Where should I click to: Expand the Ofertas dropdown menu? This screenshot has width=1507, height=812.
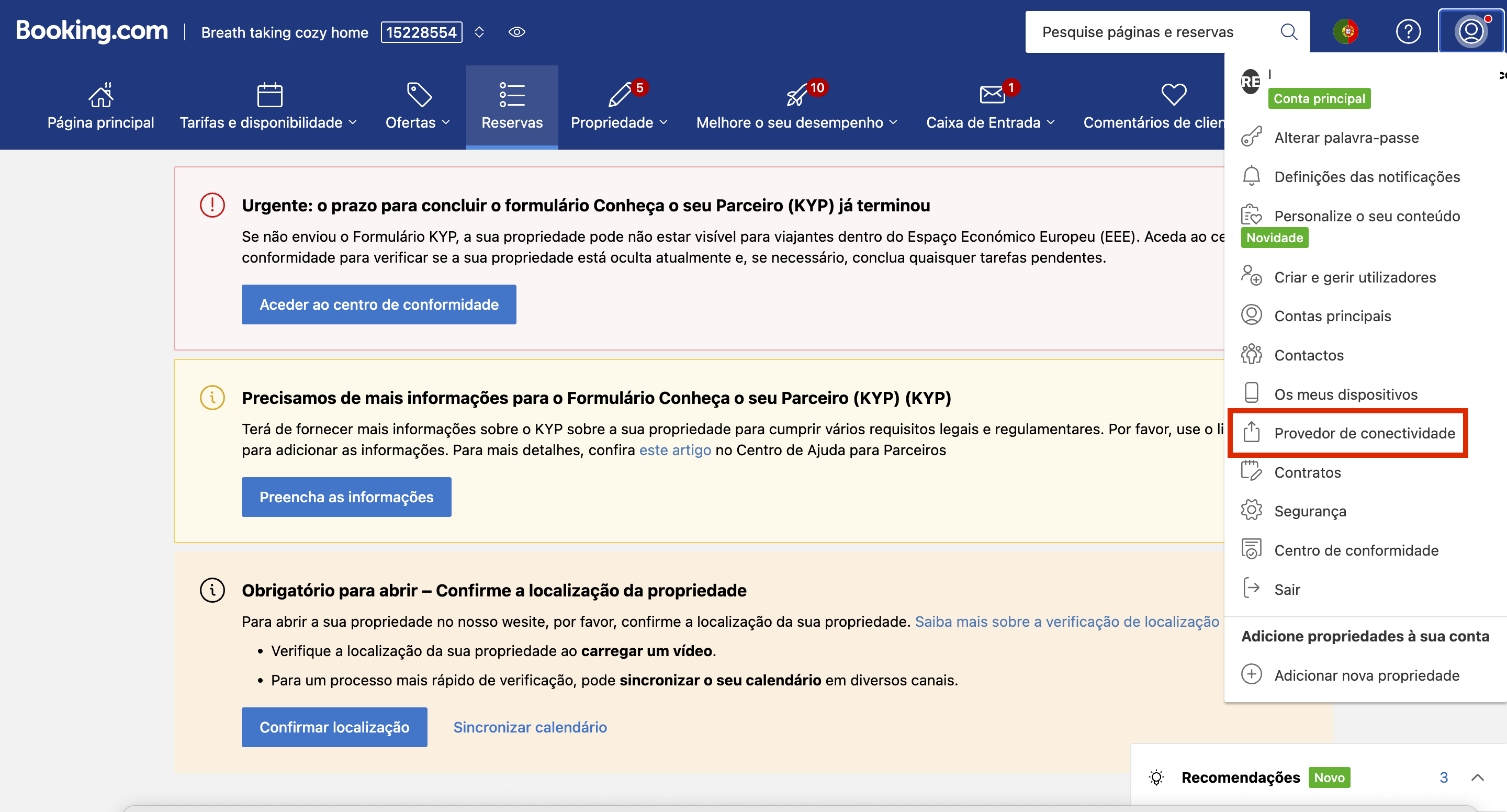pos(418,122)
